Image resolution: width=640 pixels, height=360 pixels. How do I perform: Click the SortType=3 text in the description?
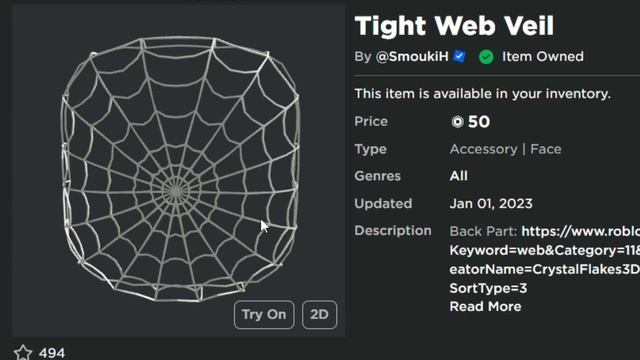[488, 288]
